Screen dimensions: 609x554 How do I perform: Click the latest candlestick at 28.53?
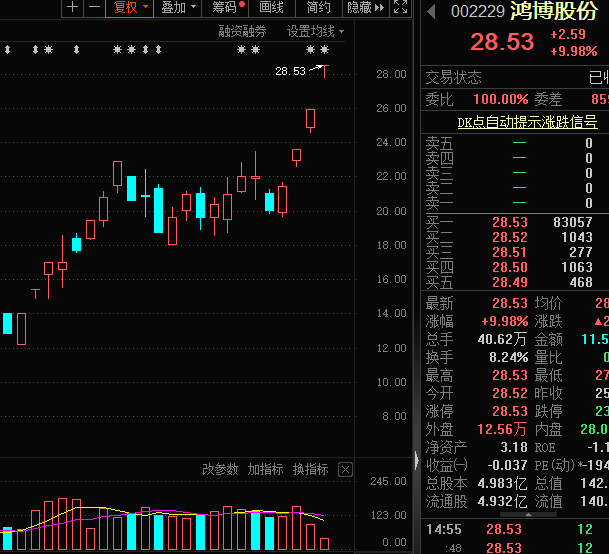click(325, 71)
